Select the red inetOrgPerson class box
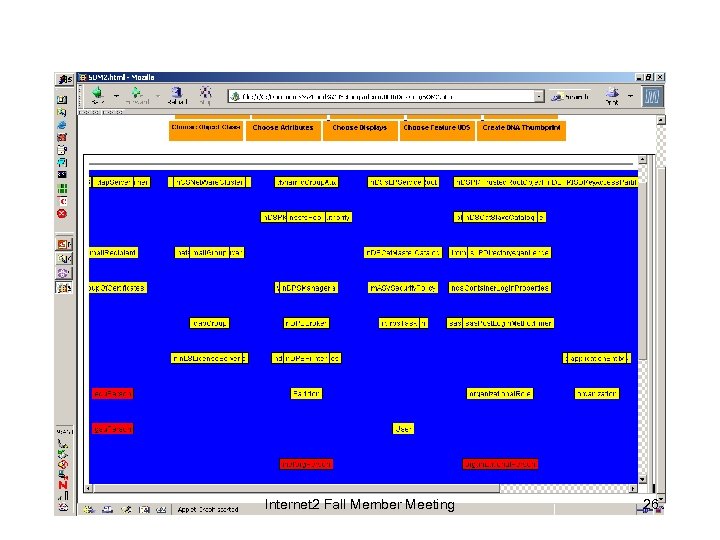The height and width of the screenshot is (540, 720). pyautogui.click(x=306, y=464)
